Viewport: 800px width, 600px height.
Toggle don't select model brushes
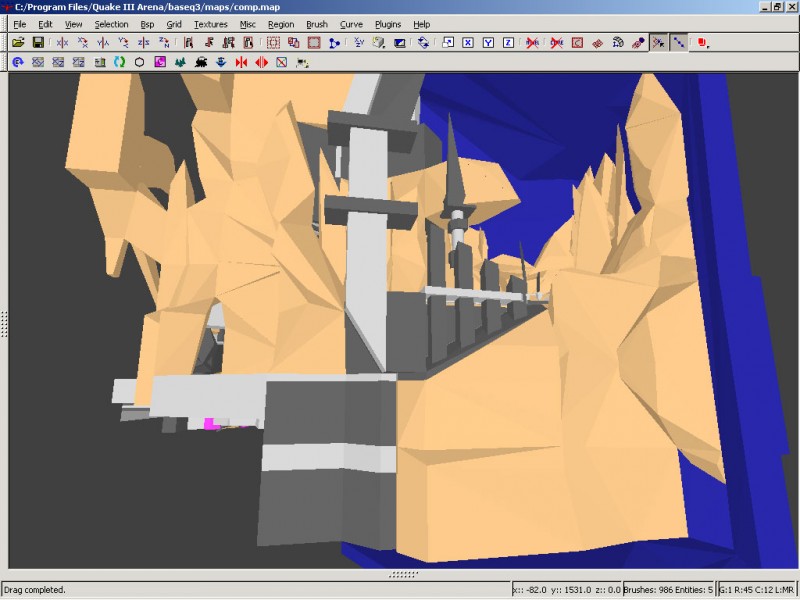pyautogui.click(x=533, y=43)
